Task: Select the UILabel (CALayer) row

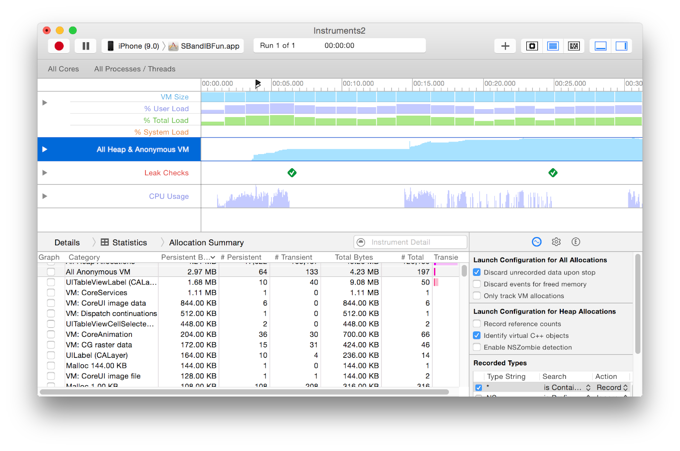Action: click(x=249, y=355)
